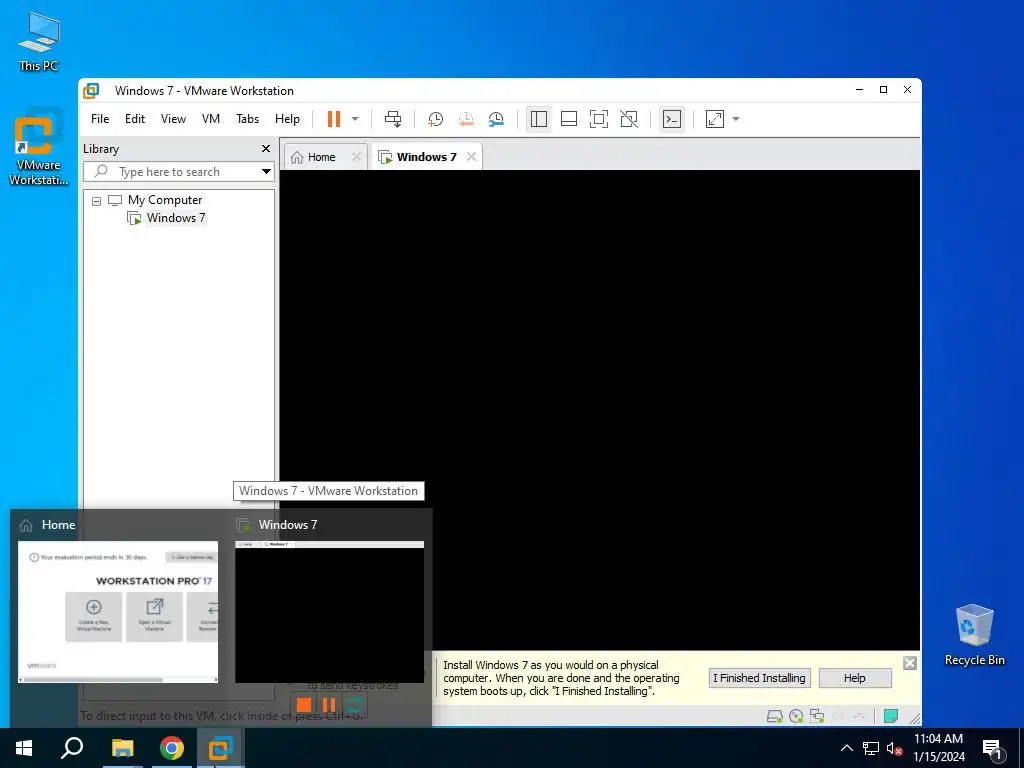Toggle the thumbnail bar view

pos(569,119)
